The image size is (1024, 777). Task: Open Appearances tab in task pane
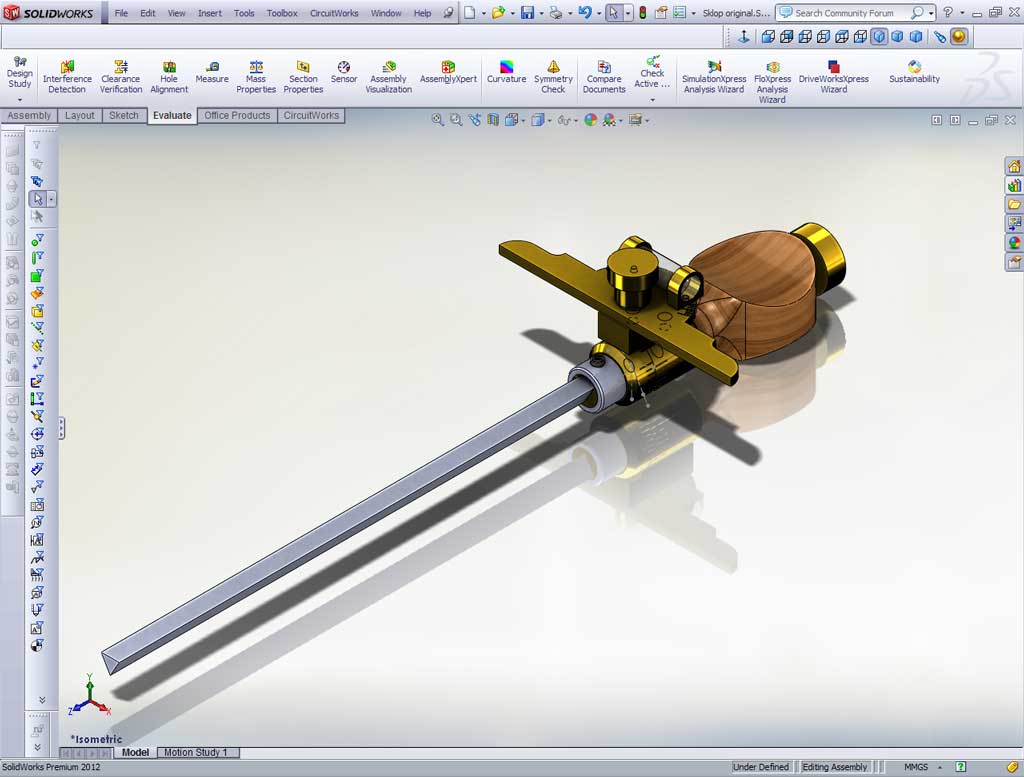[1014, 243]
